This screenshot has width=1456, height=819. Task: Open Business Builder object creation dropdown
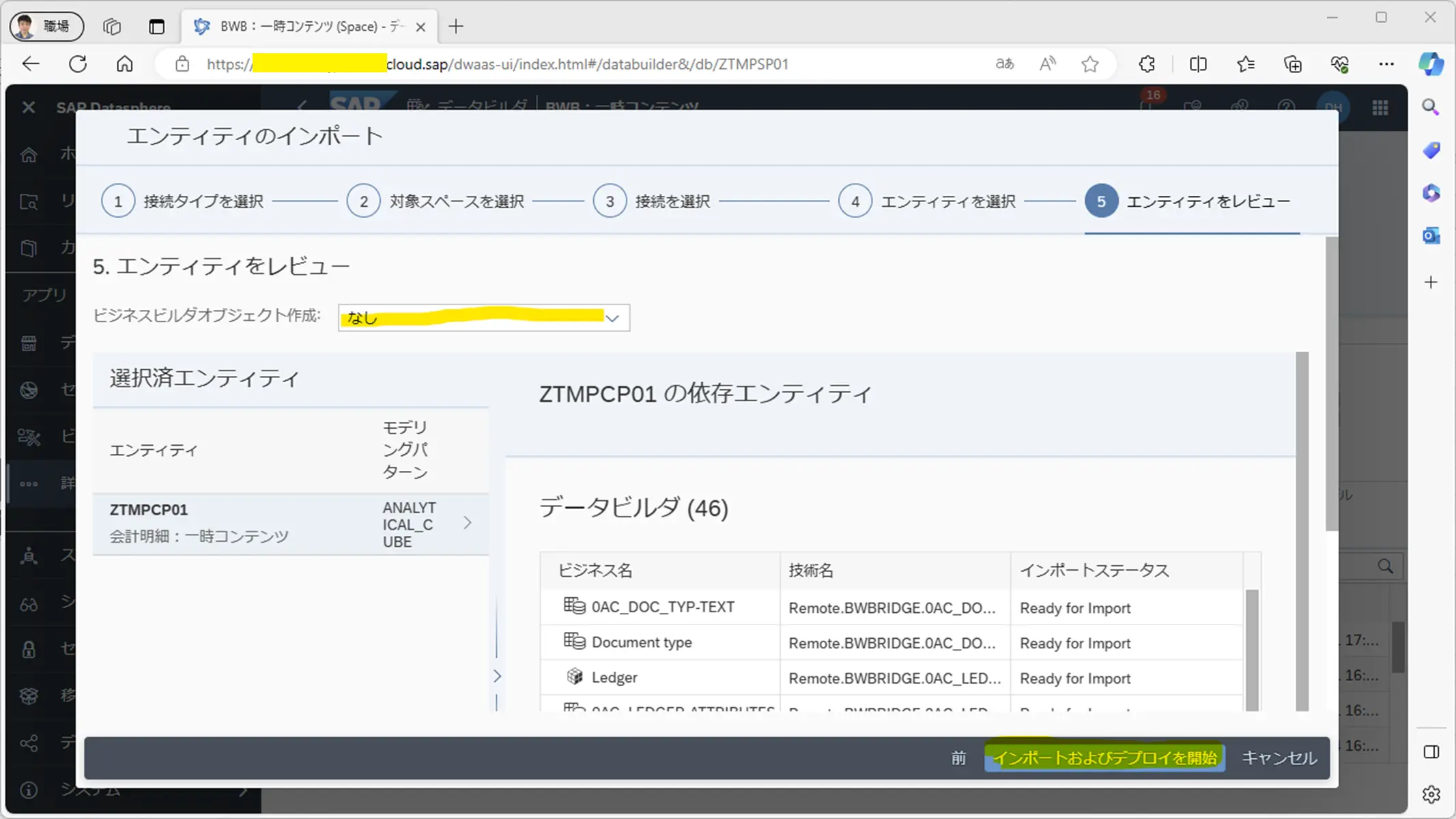coord(484,318)
